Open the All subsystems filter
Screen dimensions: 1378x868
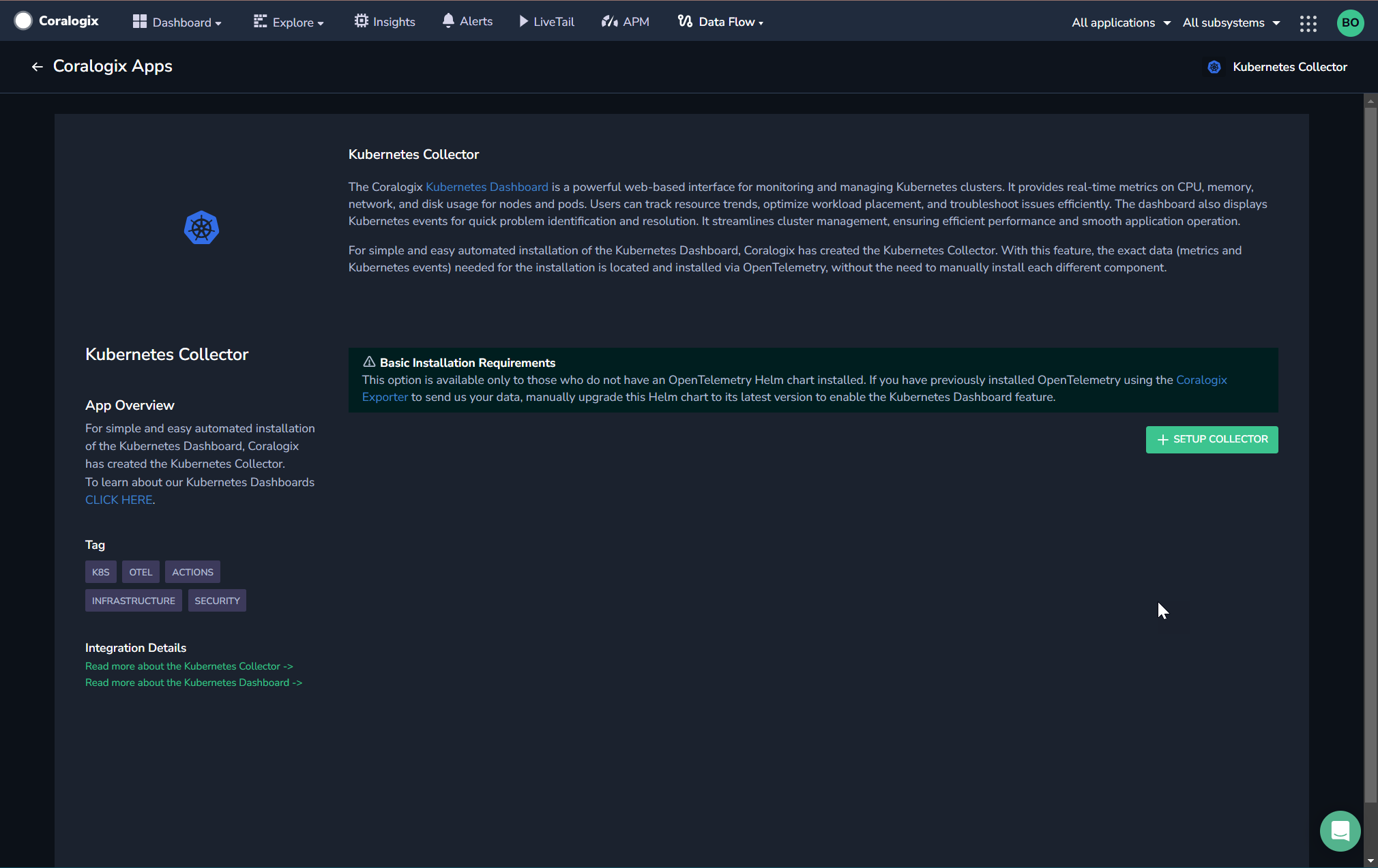(x=1231, y=23)
